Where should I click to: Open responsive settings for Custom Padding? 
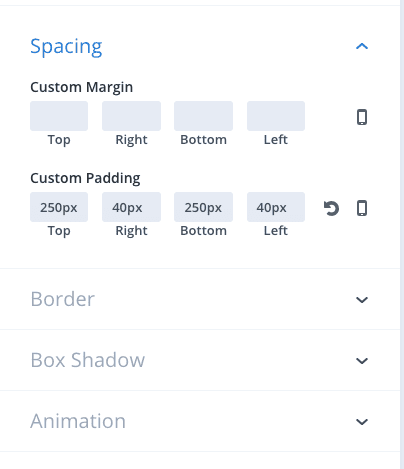pyautogui.click(x=362, y=208)
